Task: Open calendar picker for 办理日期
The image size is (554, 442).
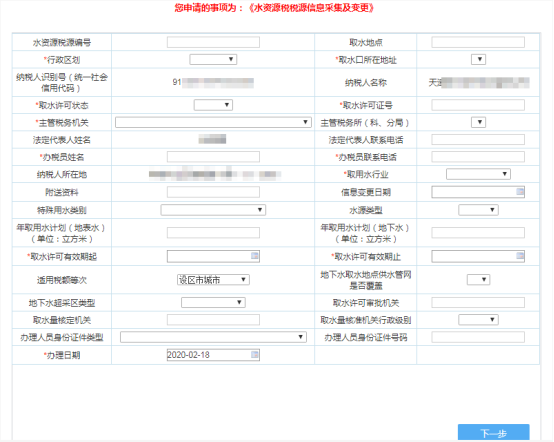Action: tap(255, 354)
